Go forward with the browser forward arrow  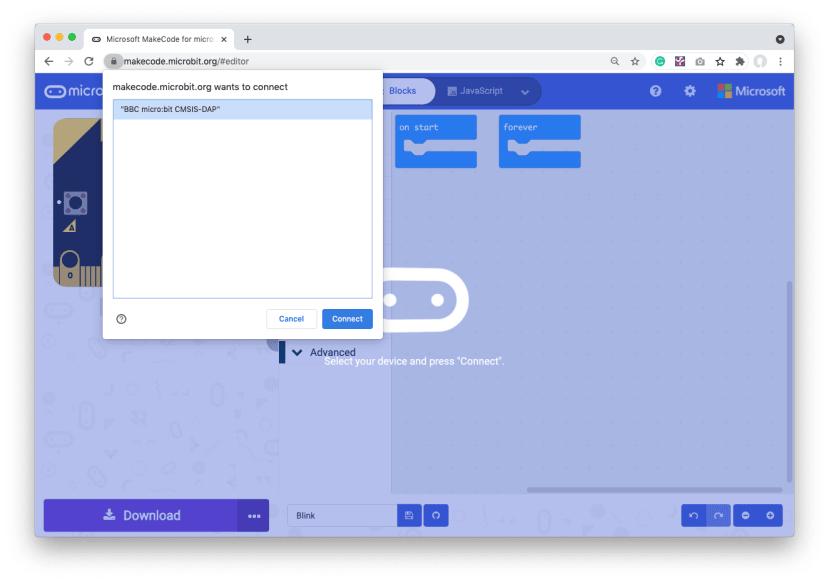tap(69, 61)
